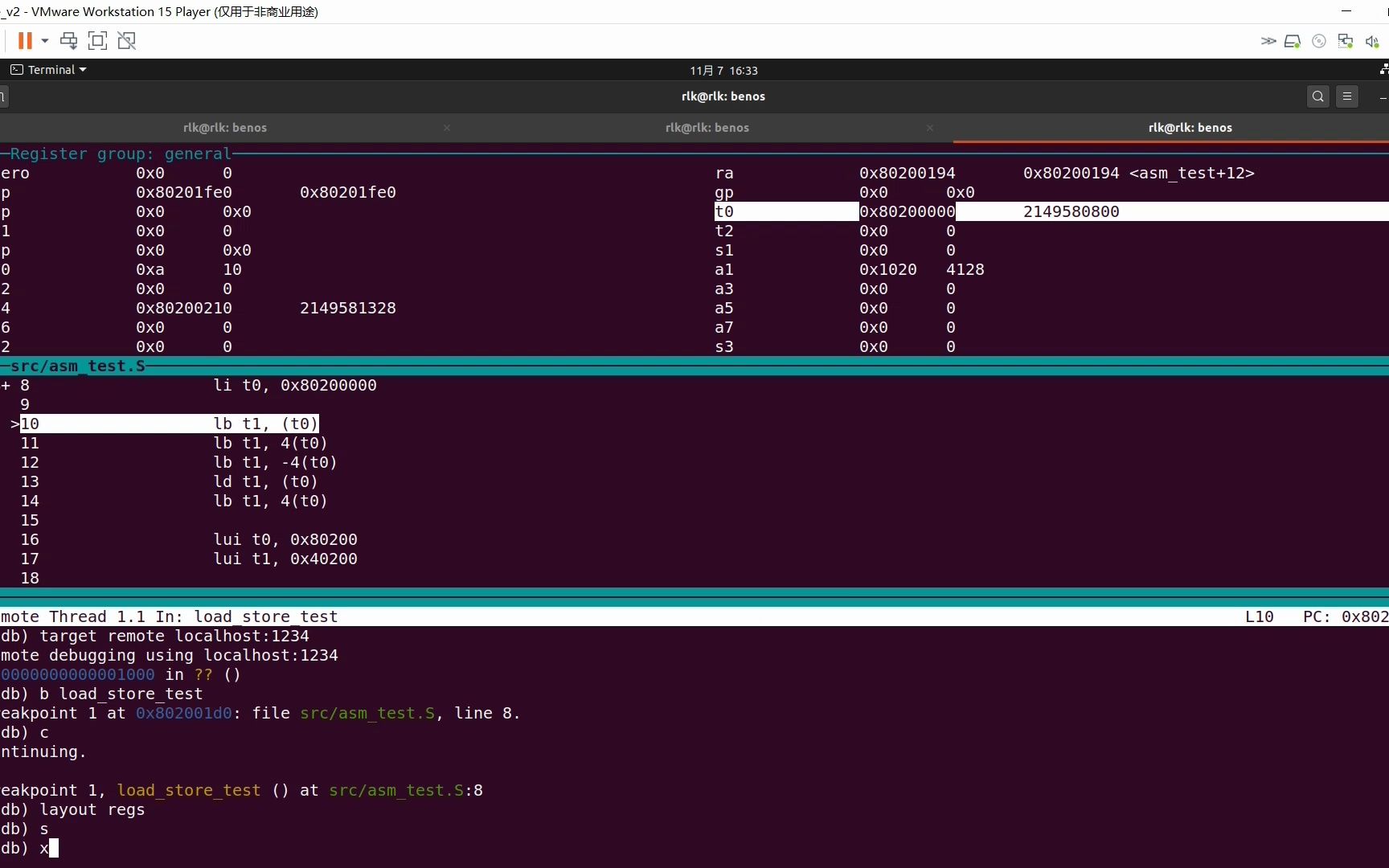The width and height of the screenshot is (1389, 868).
Task: Open the Terminal app menu
Action: 48,70
